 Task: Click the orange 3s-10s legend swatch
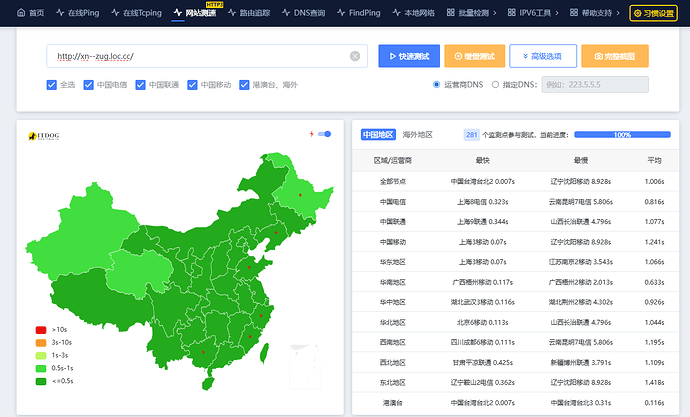coord(41,343)
